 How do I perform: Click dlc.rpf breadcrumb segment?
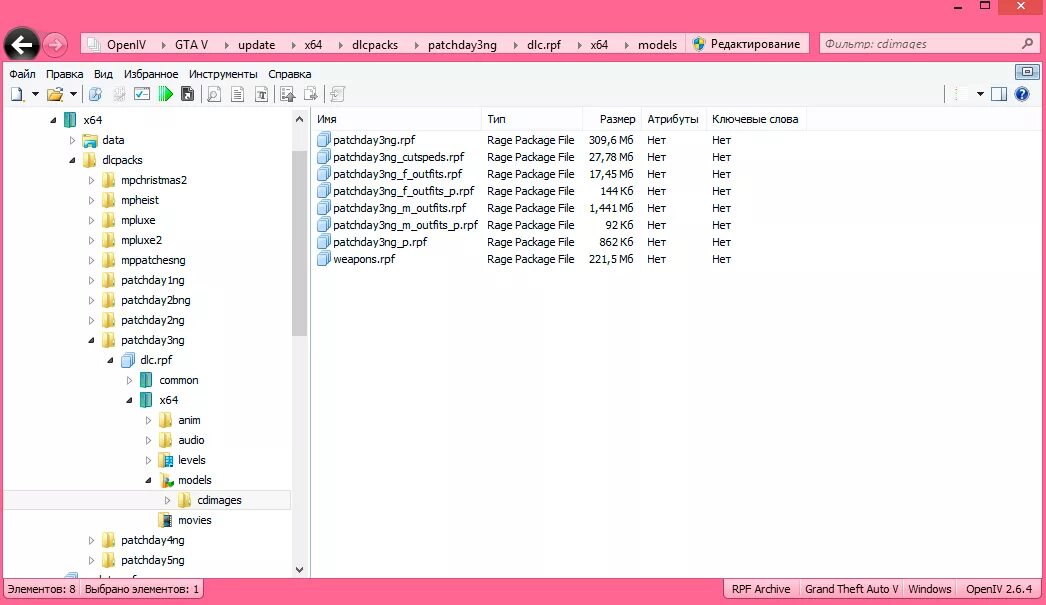click(x=544, y=45)
